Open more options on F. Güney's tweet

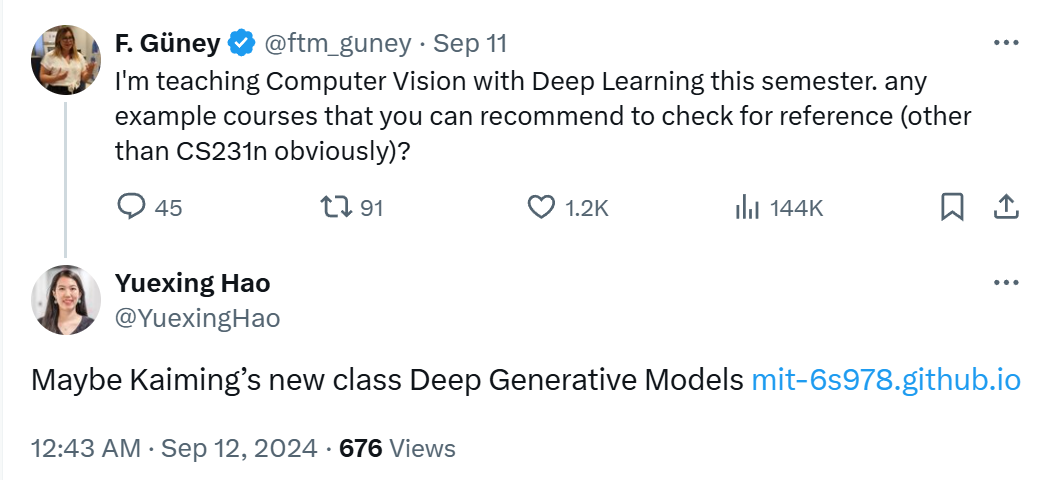pos(1006,43)
